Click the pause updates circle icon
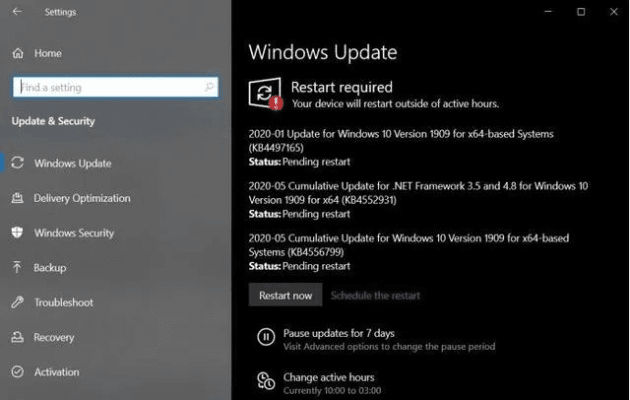 click(265, 337)
